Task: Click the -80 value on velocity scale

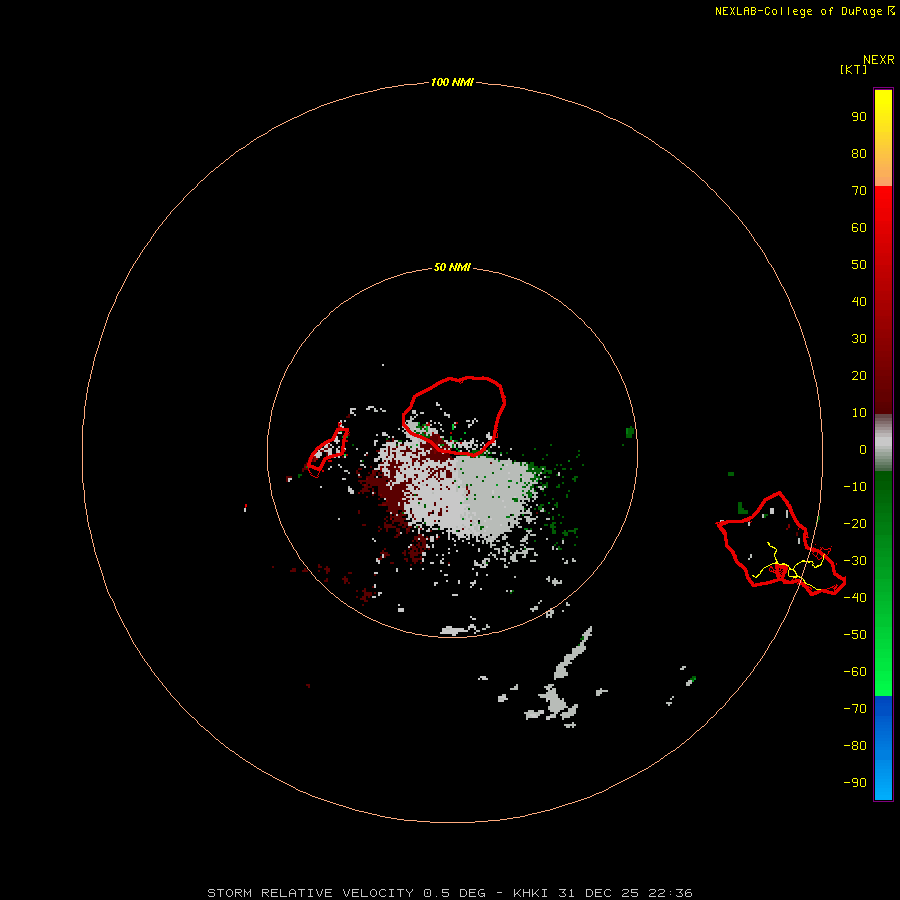Action: pyautogui.click(x=855, y=746)
